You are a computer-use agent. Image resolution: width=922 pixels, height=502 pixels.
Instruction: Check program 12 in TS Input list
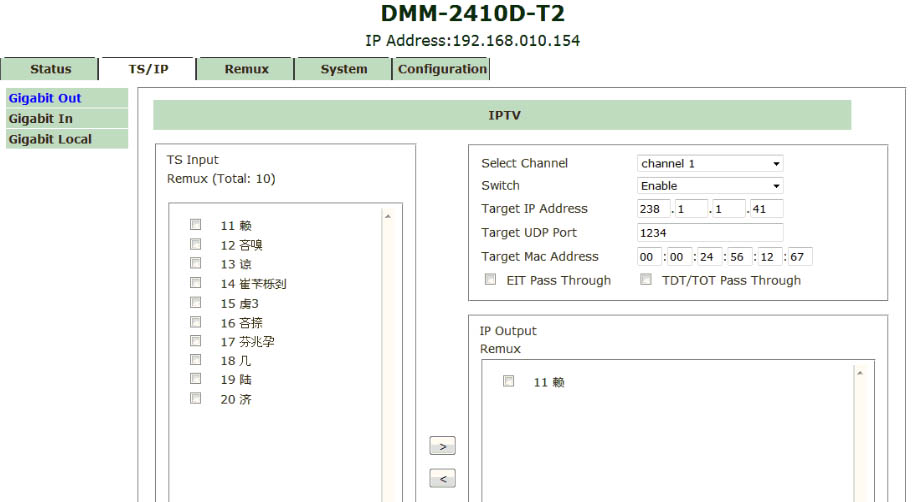[x=195, y=244]
